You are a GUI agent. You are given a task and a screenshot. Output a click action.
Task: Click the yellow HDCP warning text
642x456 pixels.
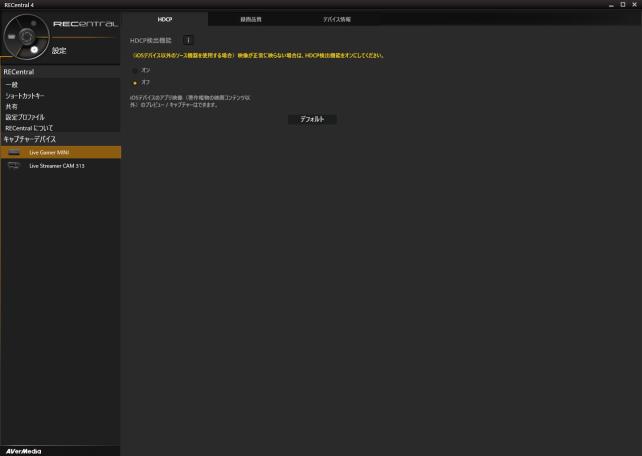(x=258, y=55)
